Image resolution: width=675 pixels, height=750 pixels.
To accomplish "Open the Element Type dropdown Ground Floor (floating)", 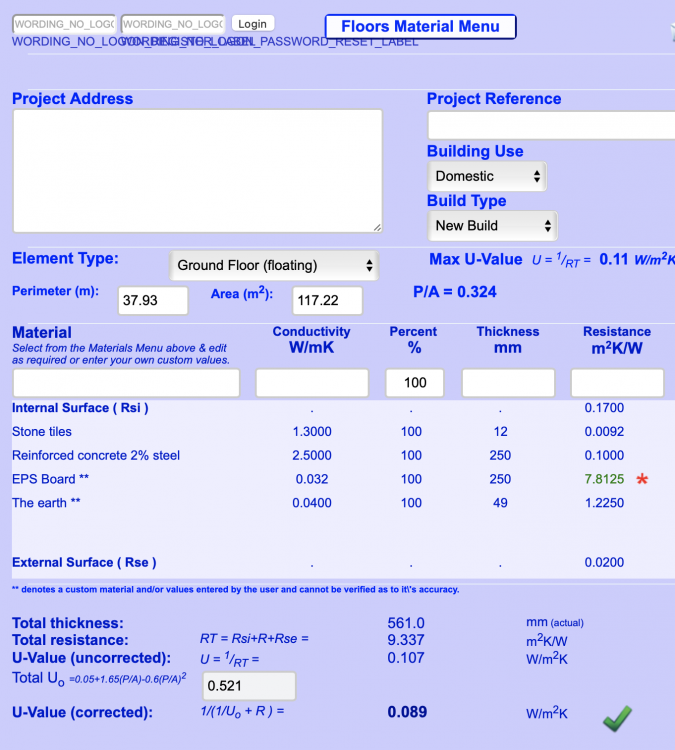I will point(274,265).
